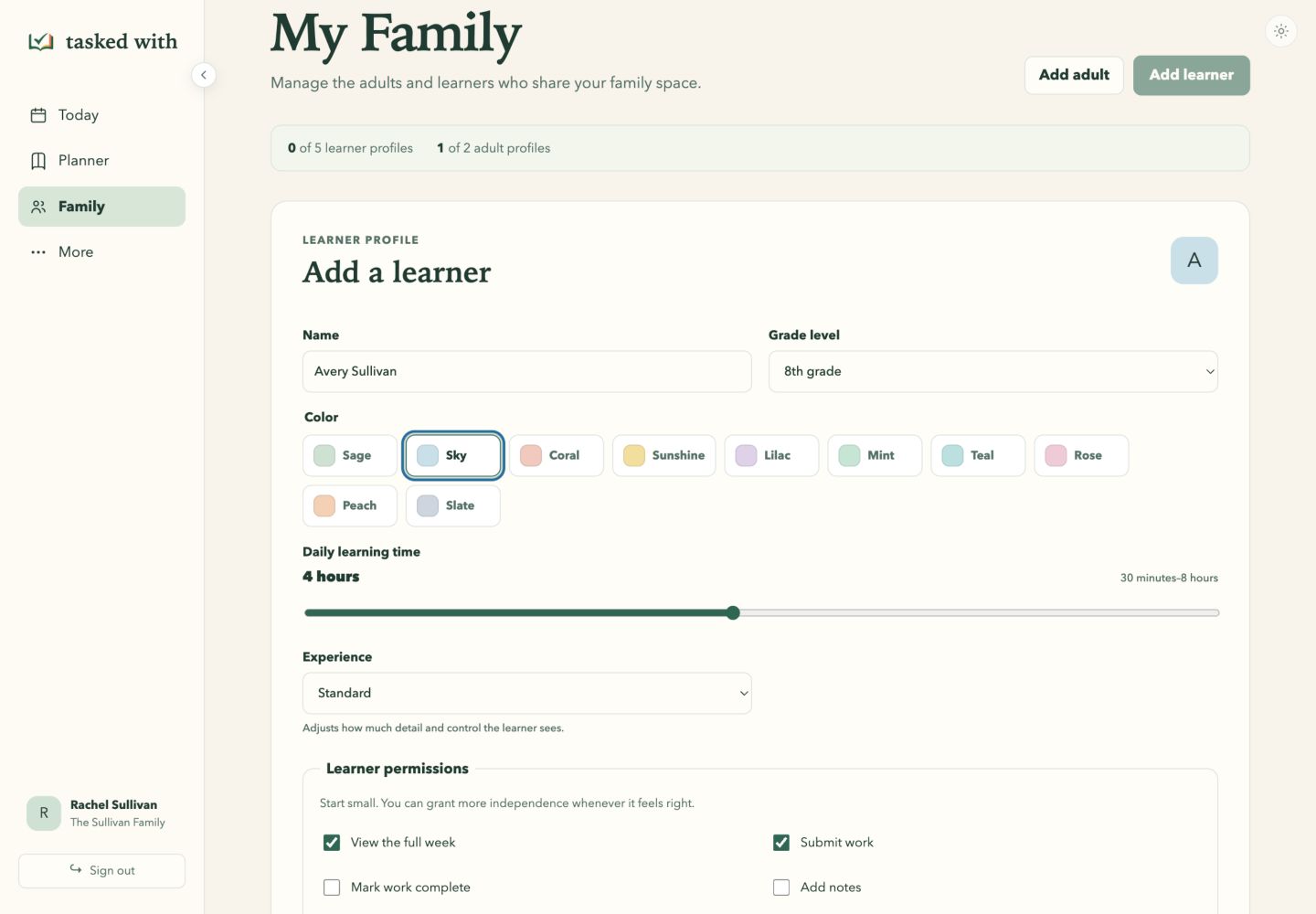Screen dimensions: 1316x914
Task: Click the Today calendar icon
Action: [38, 115]
